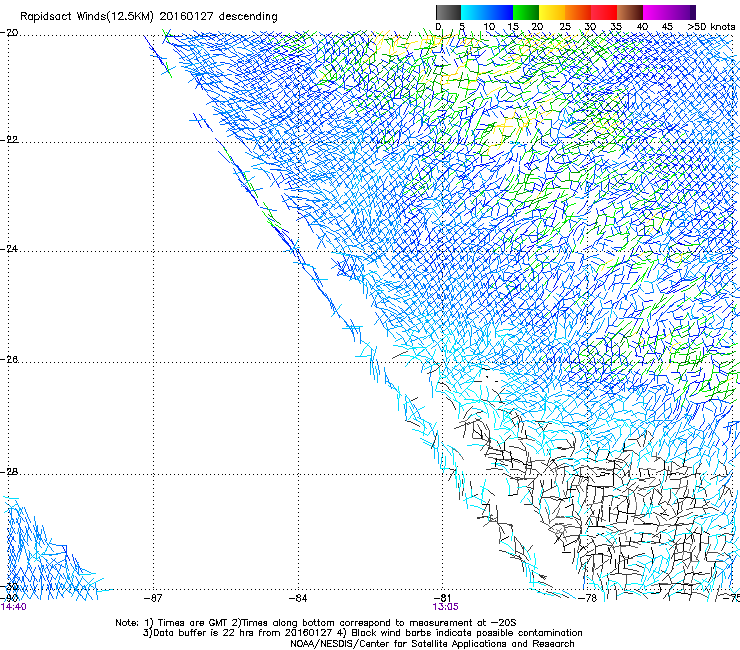Click the -81 longitude axis label
Image resolution: width=740 pixels, height=650 pixels.
coord(442,597)
